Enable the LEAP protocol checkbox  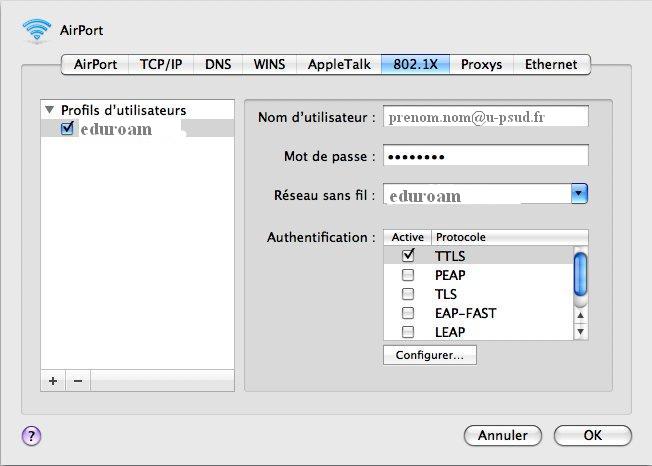click(408, 332)
